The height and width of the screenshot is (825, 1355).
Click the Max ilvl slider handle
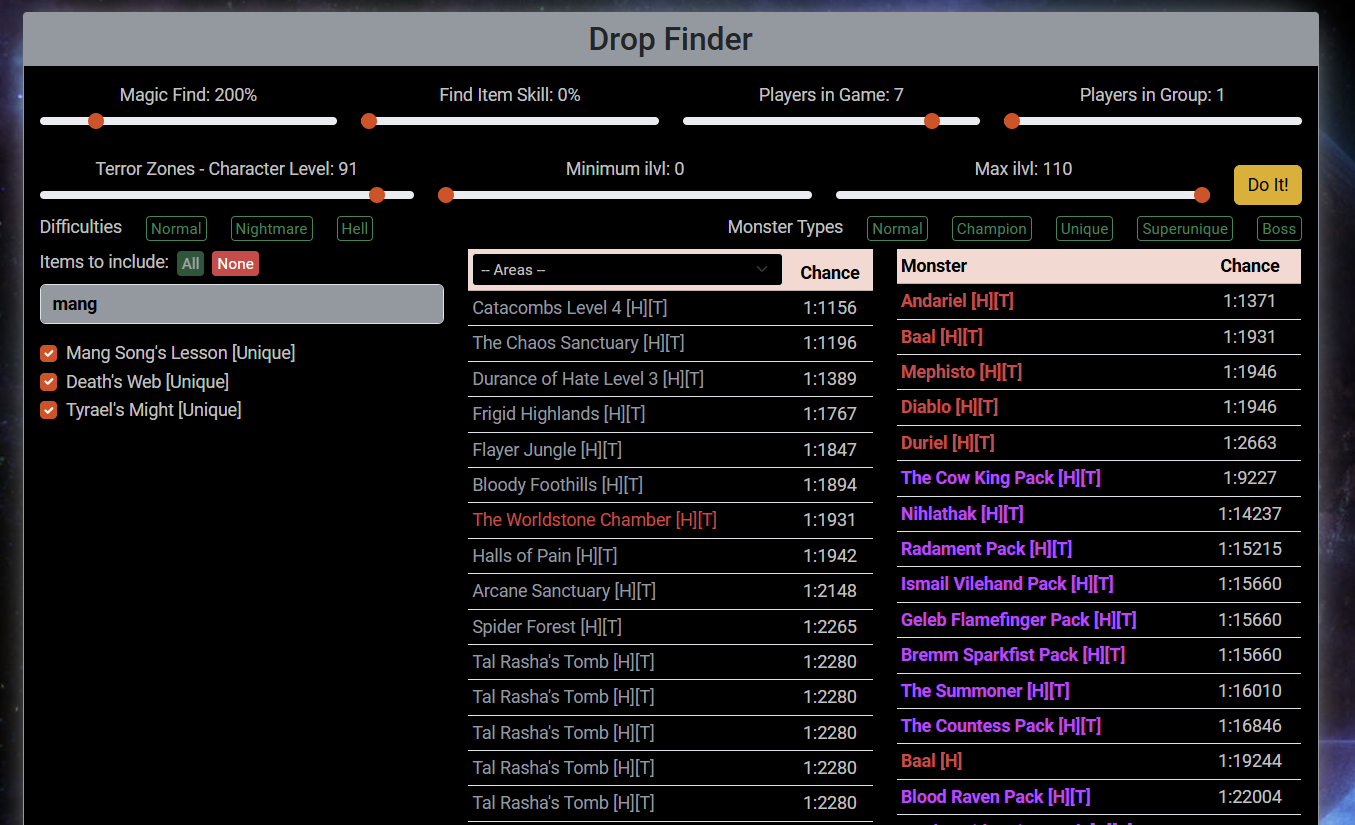coord(1202,195)
